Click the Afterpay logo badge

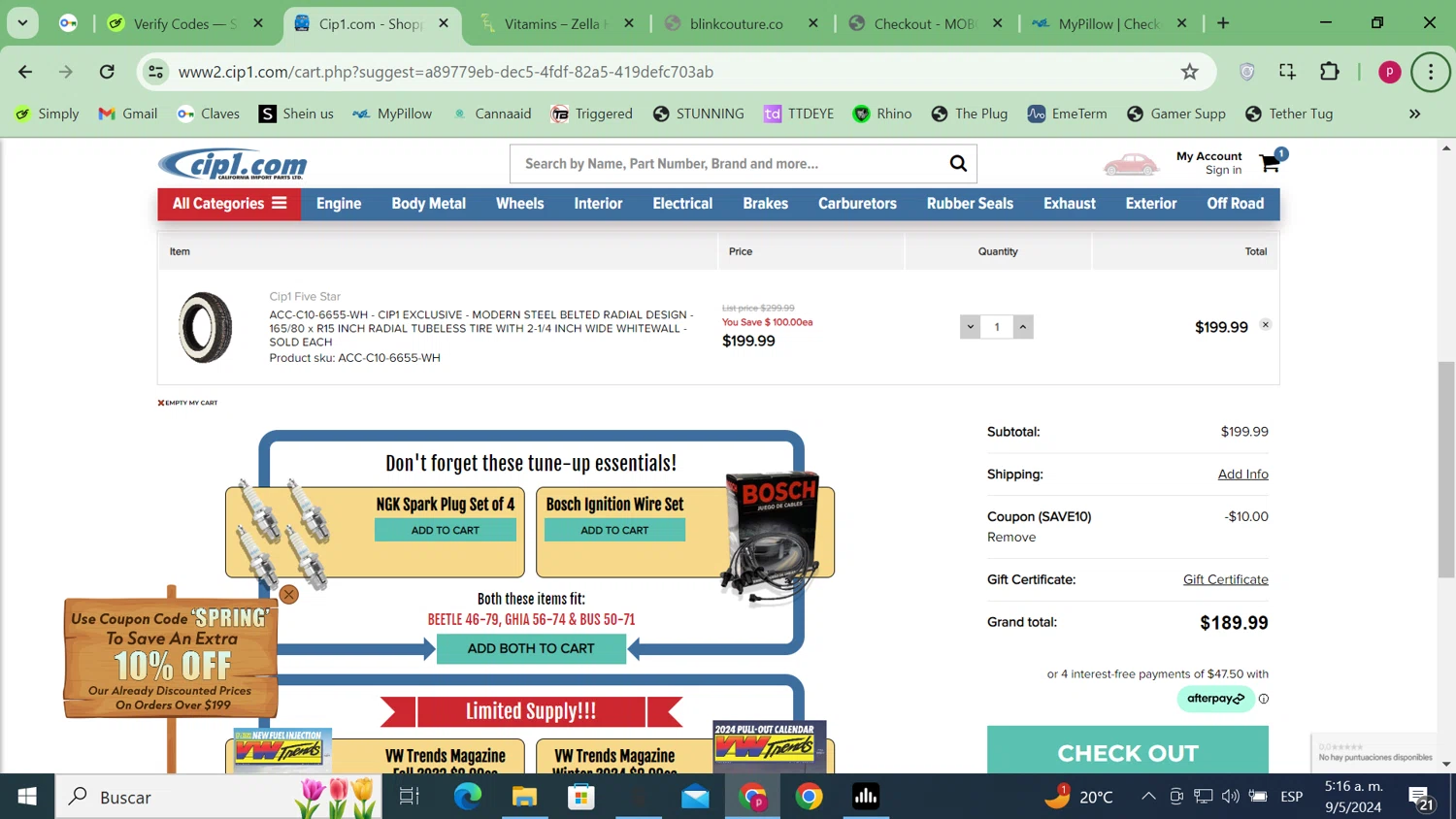point(1215,699)
